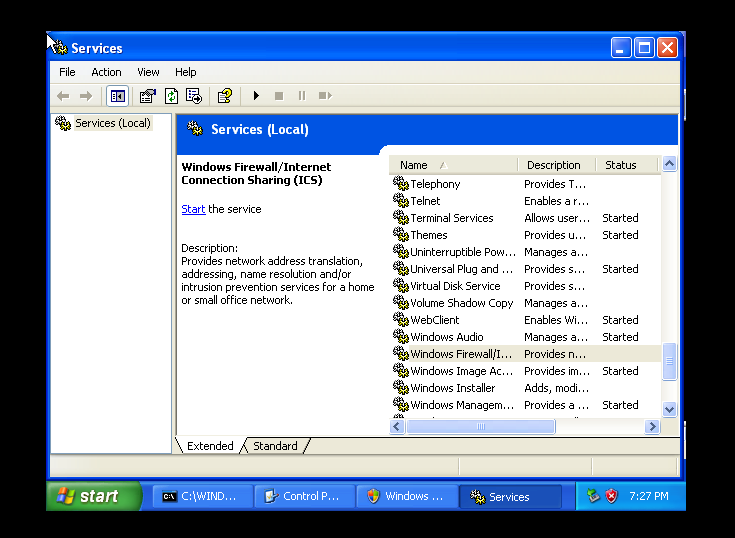The width and height of the screenshot is (735, 538).
Task: Switch to the Control Panel taskbar button
Action: [304, 496]
